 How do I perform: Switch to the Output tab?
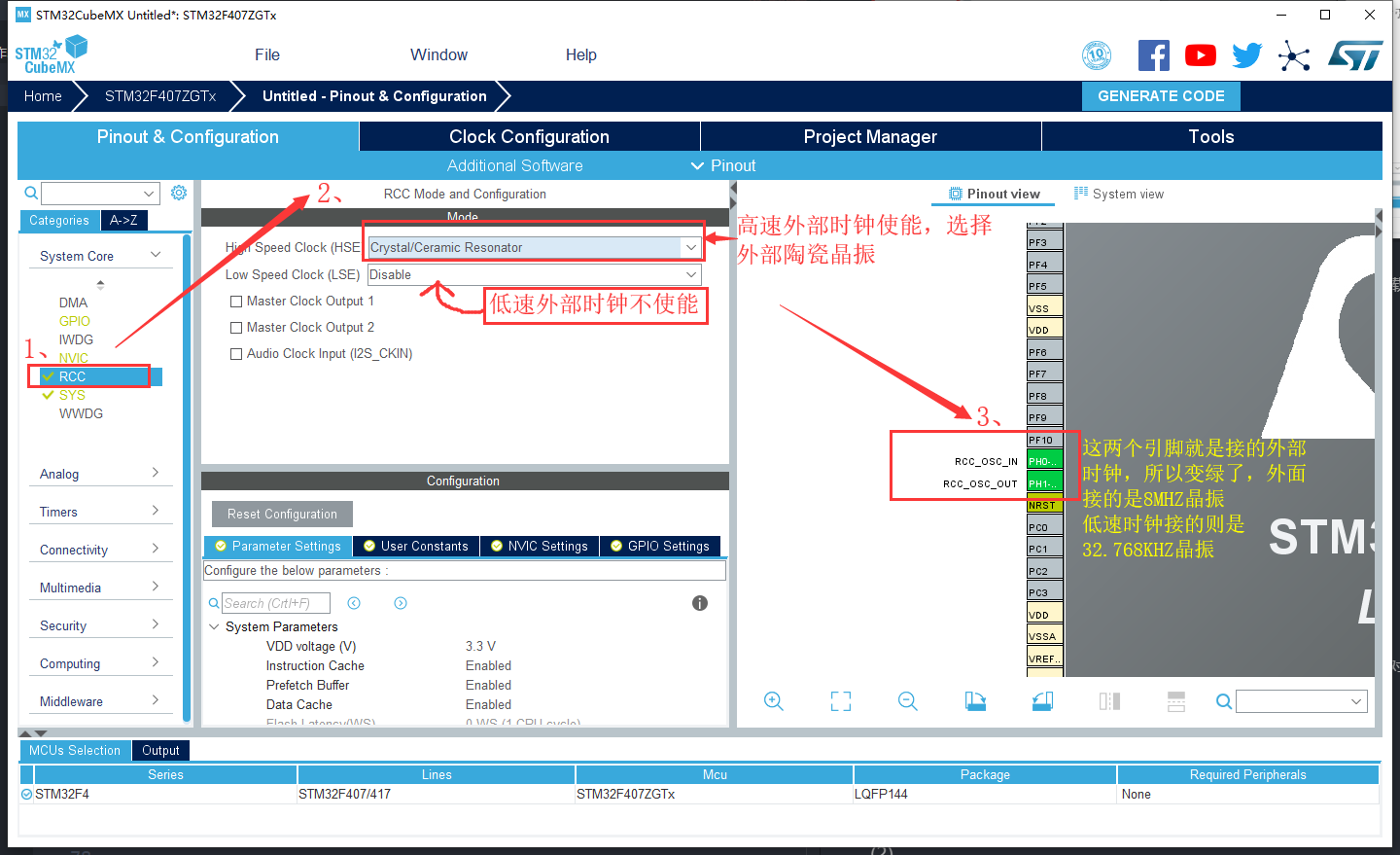160,751
